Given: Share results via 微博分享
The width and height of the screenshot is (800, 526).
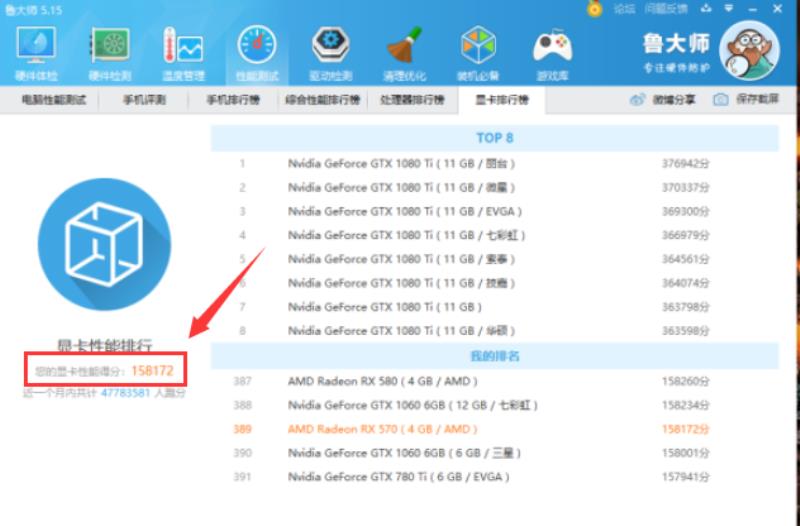Looking at the screenshot, I should 662,99.
